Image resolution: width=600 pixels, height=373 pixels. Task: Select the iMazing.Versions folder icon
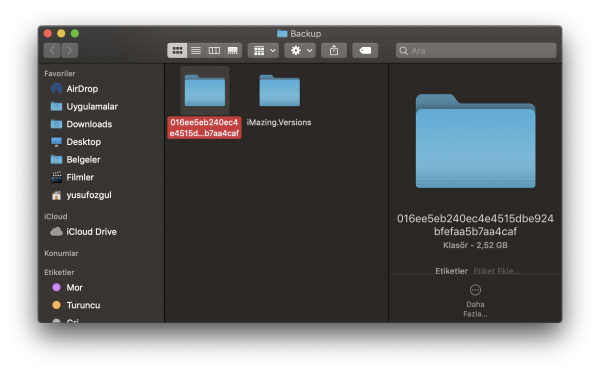pos(279,91)
